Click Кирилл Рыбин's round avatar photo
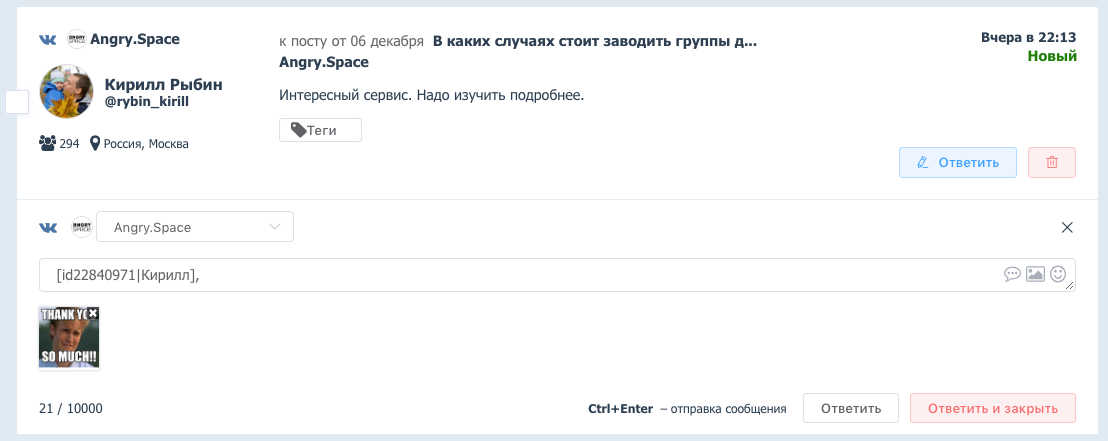This screenshot has width=1108, height=441. tap(66, 92)
